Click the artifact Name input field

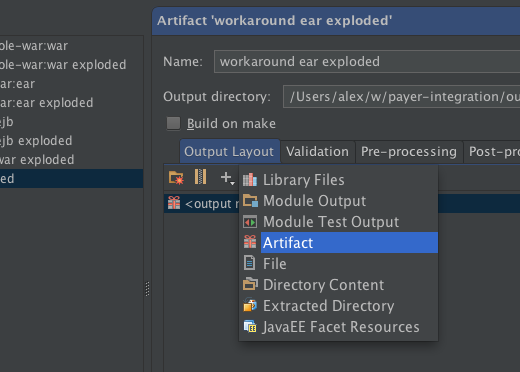coord(367,62)
